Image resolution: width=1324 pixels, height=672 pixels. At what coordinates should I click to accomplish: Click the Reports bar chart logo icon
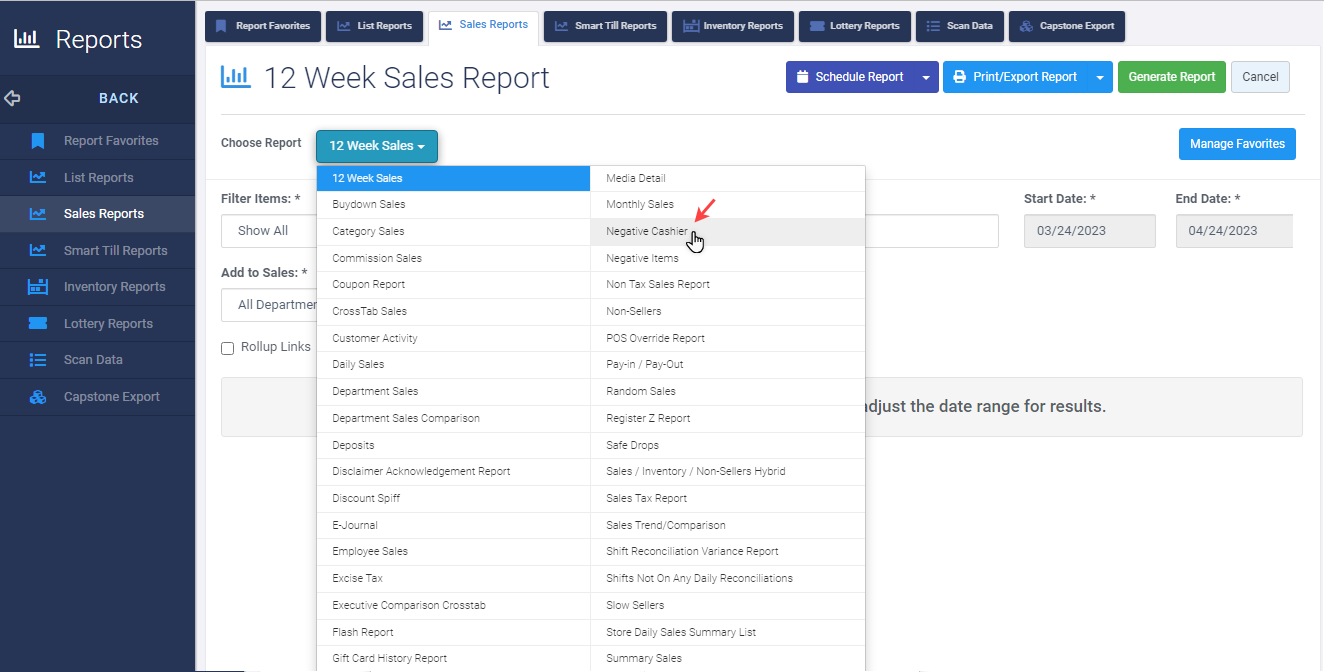coord(26,40)
